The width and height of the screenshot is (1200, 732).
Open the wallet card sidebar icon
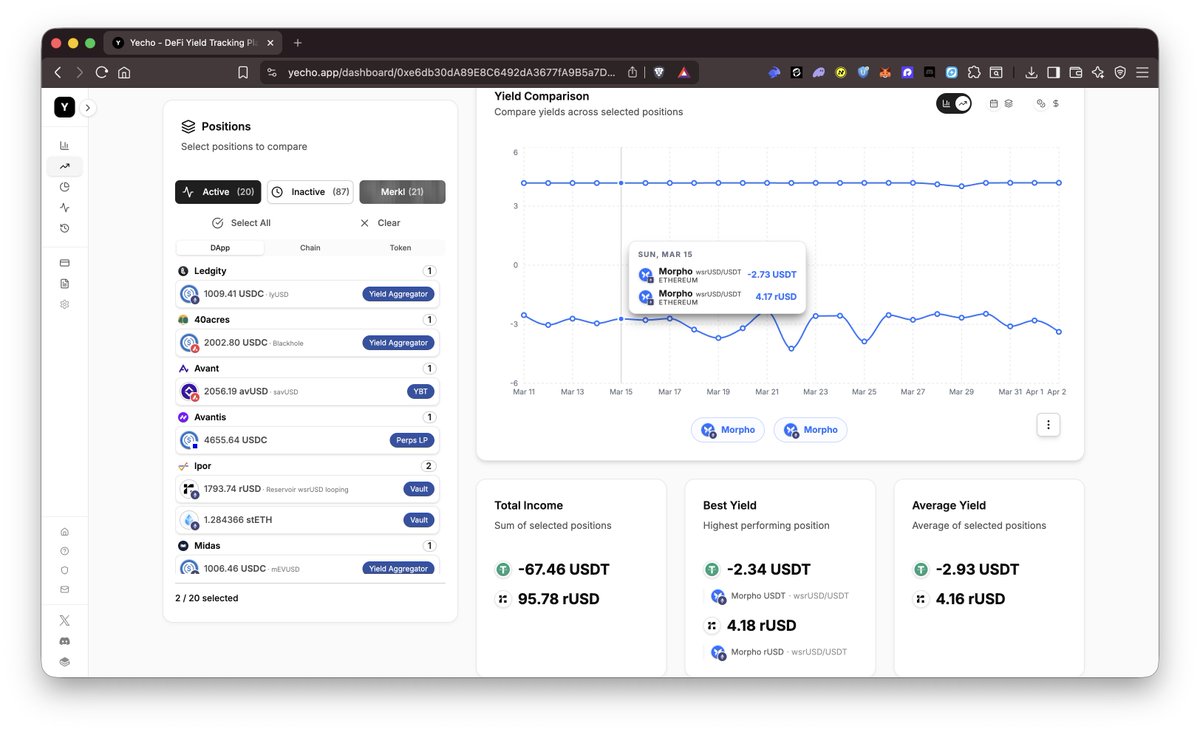click(64, 263)
